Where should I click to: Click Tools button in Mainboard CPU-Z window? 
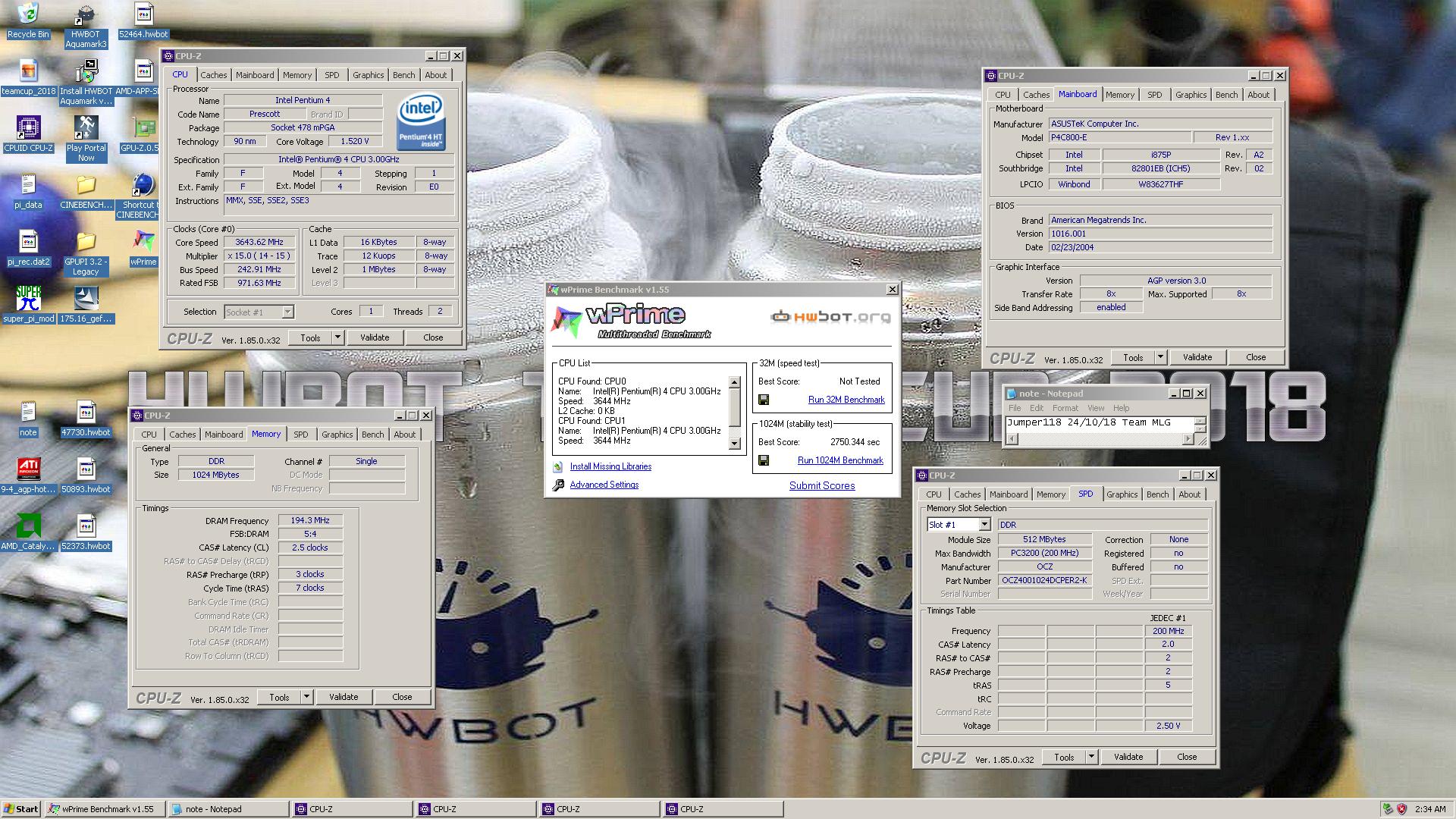(x=1133, y=357)
